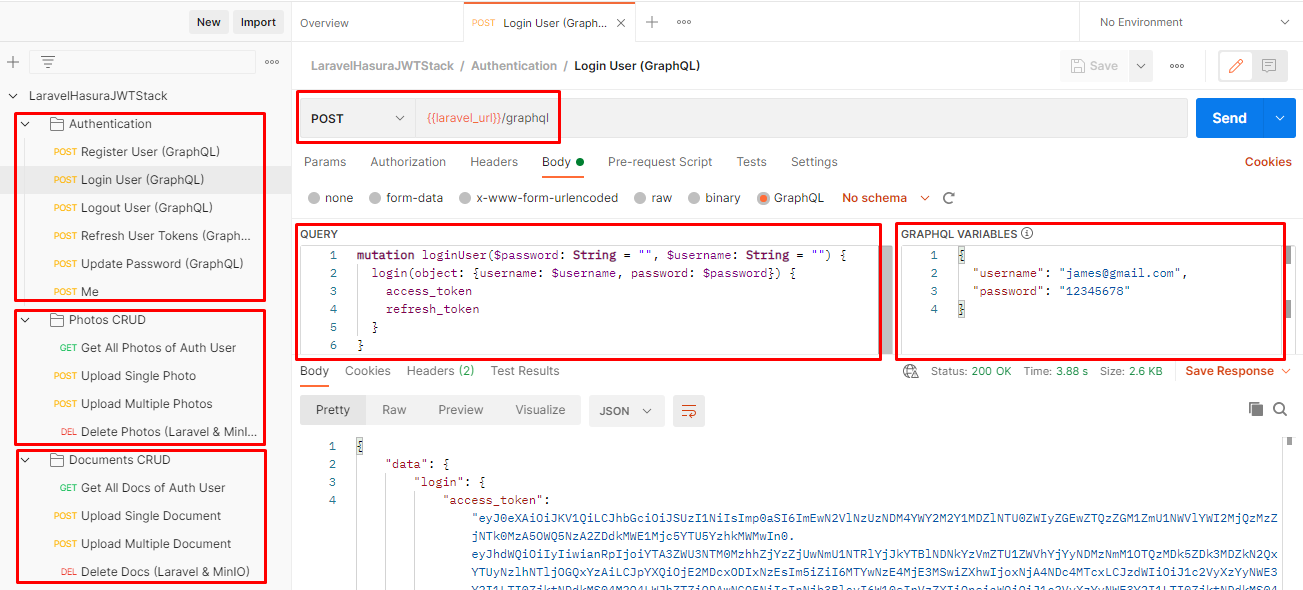Copy response body icon

point(1256,409)
